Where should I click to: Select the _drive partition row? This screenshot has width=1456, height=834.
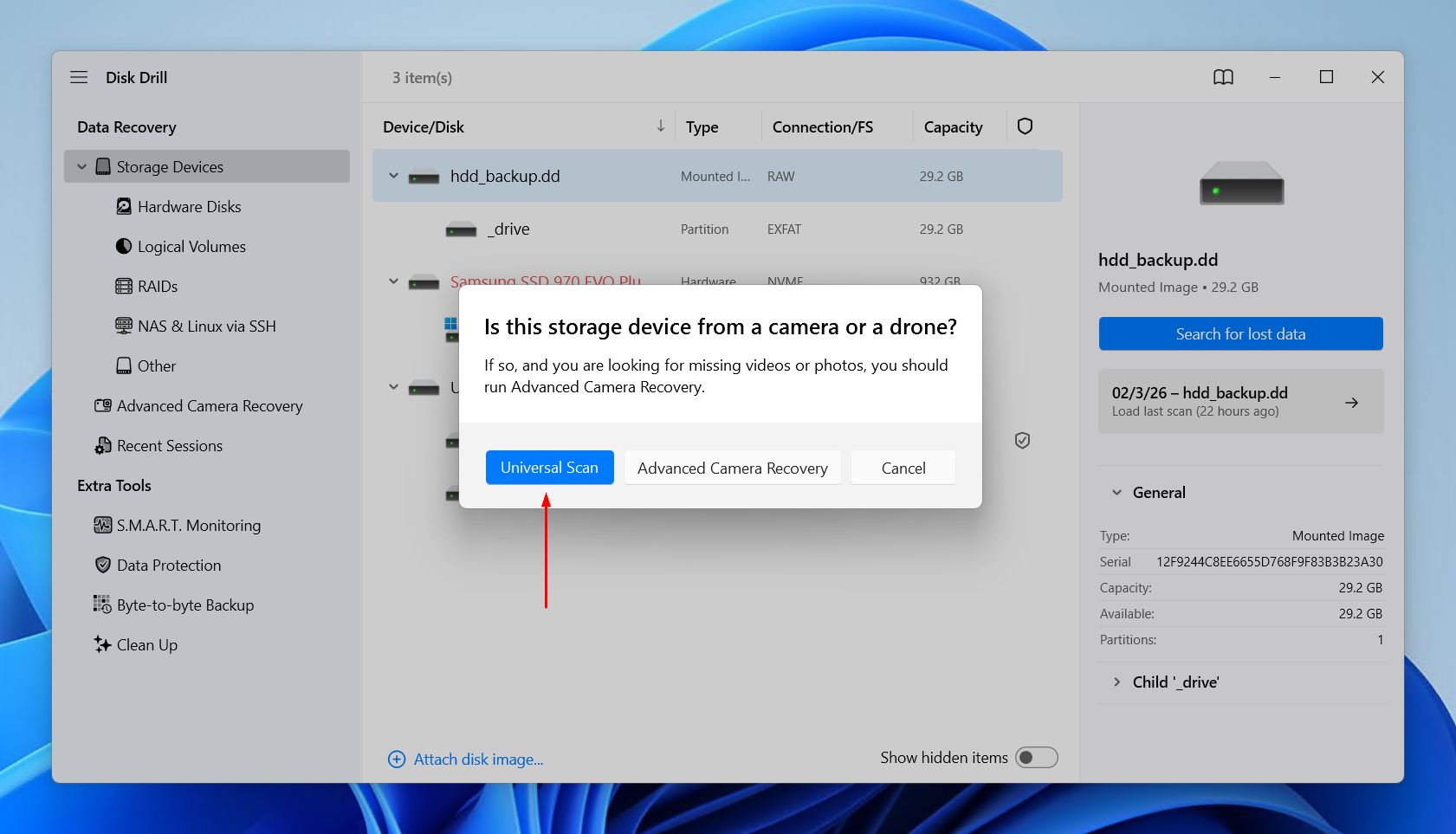(717, 229)
